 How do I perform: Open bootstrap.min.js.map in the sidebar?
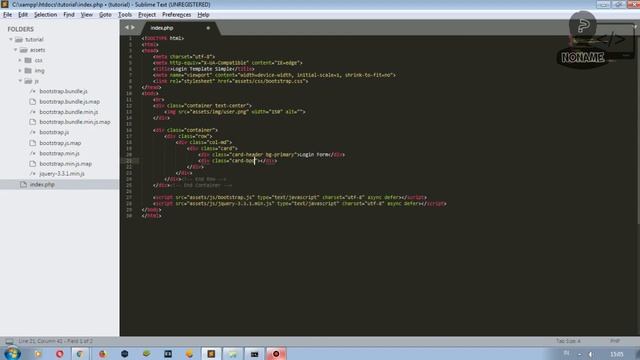(x=65, y=164)
